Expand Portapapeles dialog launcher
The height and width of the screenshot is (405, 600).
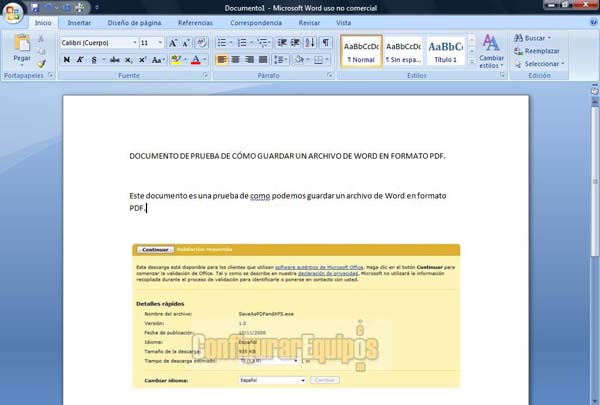click(50, 75)
